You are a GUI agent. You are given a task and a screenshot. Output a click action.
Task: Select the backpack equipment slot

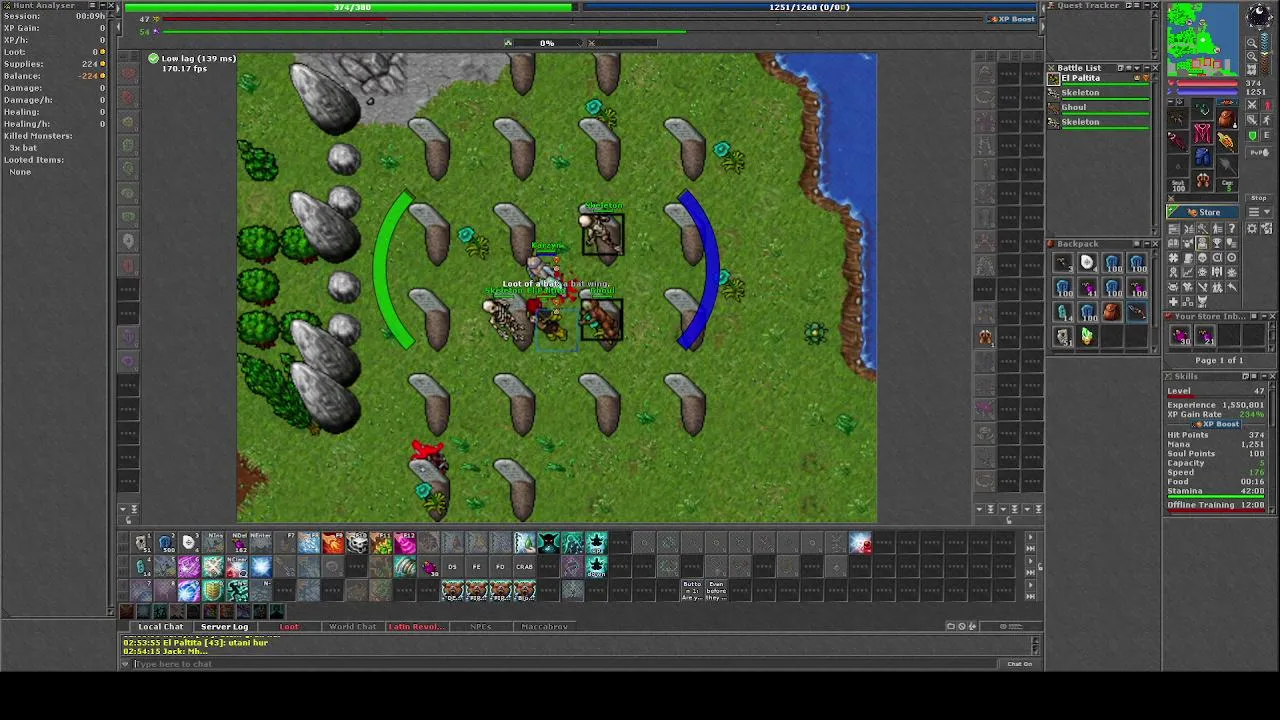pos(1227,118)
